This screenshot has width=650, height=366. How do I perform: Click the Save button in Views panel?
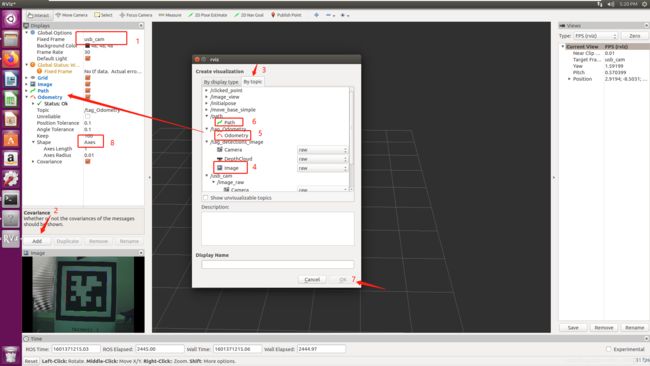(x=573, y=327)
